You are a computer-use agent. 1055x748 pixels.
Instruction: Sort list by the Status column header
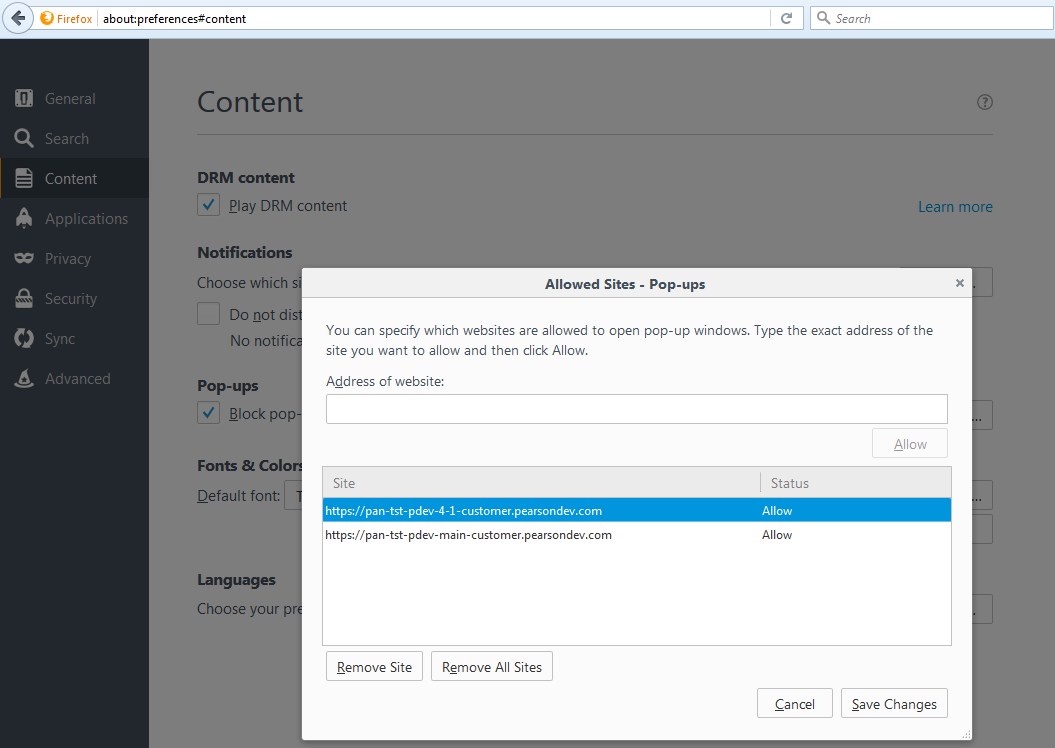[x=854, y=483]
